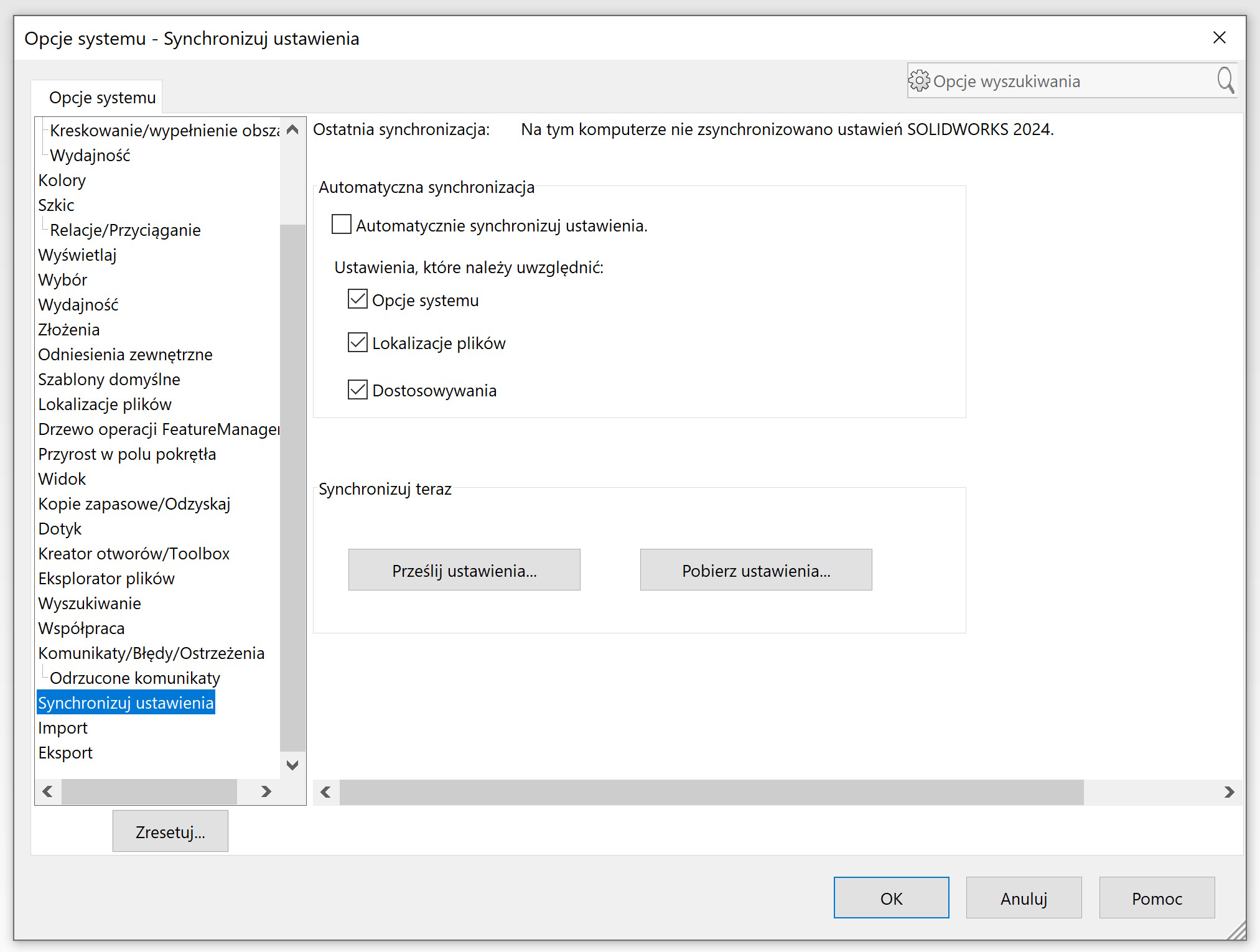The image size is (1260, 952).
Task: Focus the Opcje wyszukiwania search field
Action: (x=1073, y=81)
